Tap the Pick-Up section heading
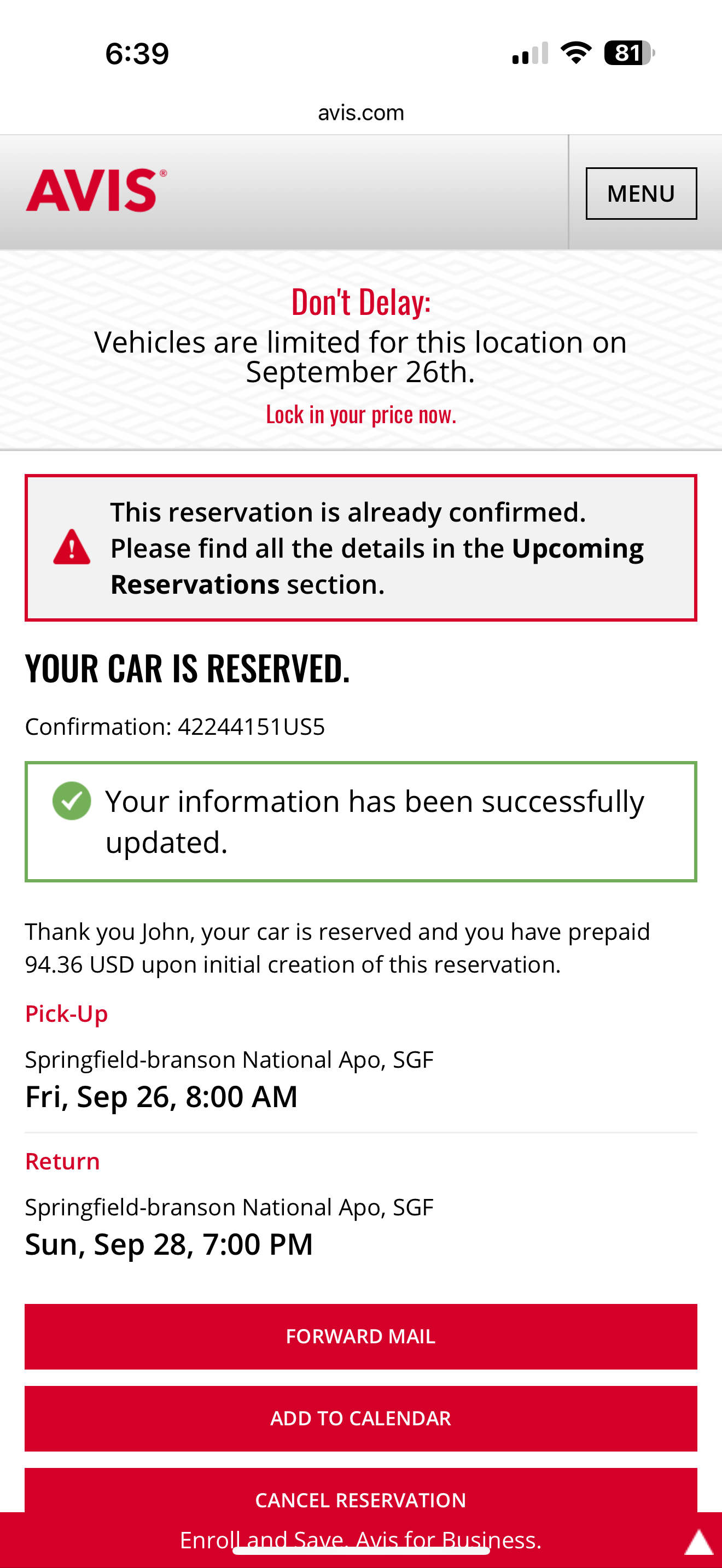722x1568 pixels. click(66, 1014)
